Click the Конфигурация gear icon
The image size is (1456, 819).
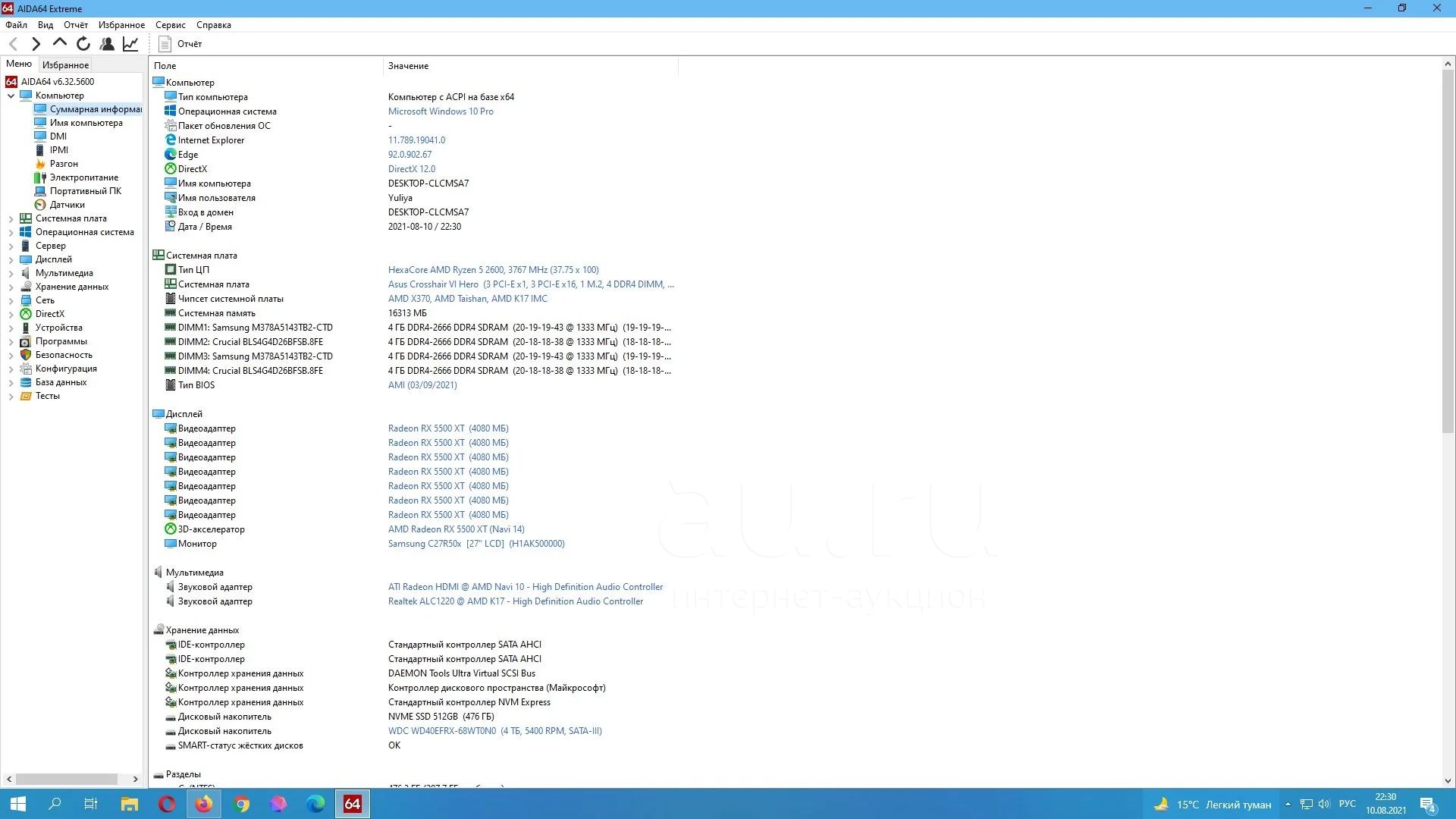coord(26,369)
